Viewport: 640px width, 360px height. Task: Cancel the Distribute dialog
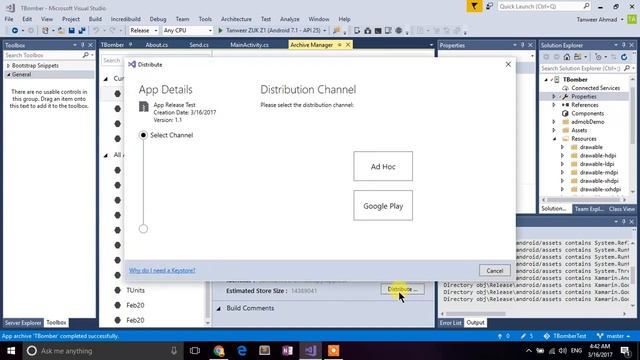[x=495, y=271]
